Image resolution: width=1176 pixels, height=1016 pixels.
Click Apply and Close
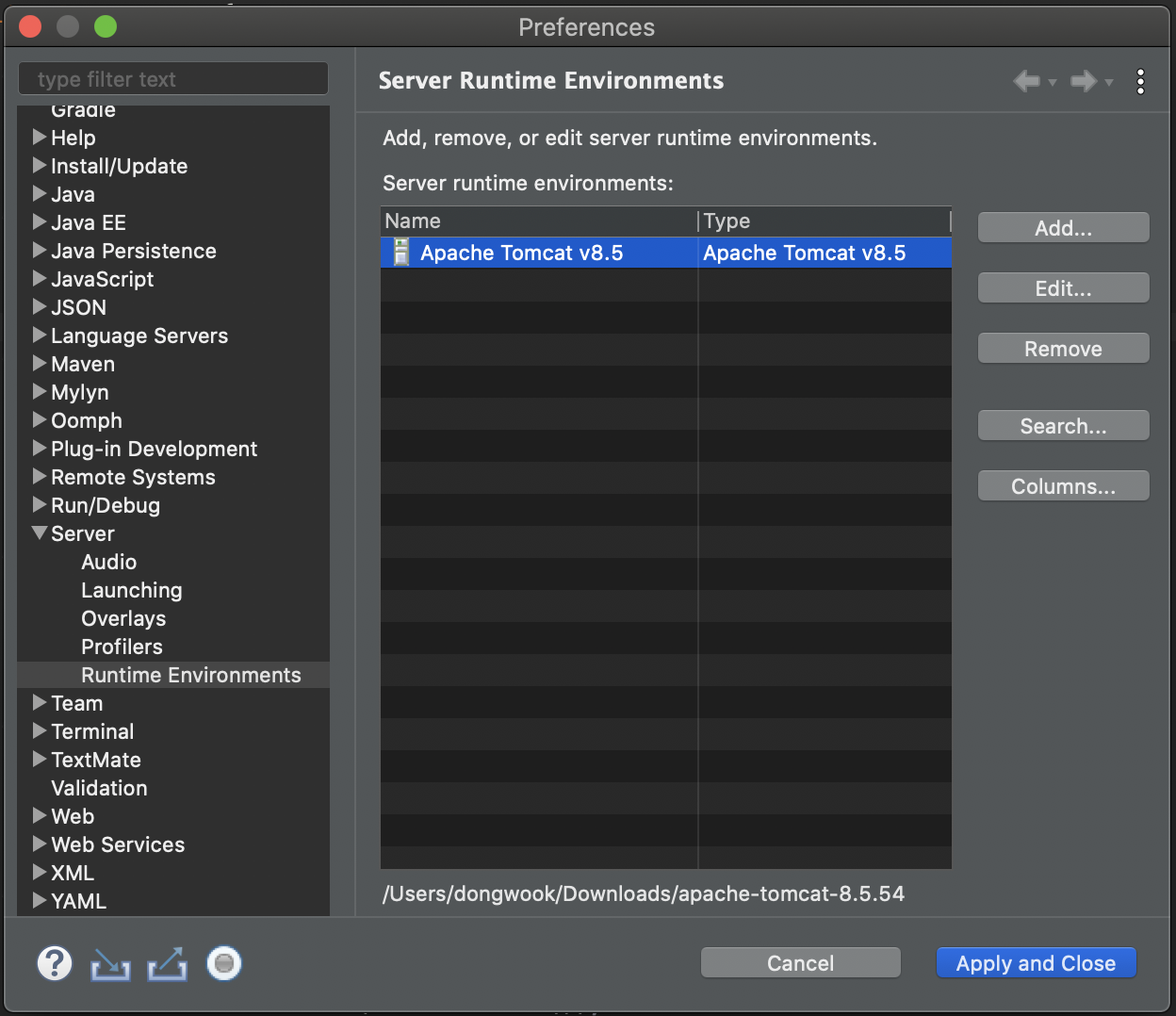(1036, 963)
